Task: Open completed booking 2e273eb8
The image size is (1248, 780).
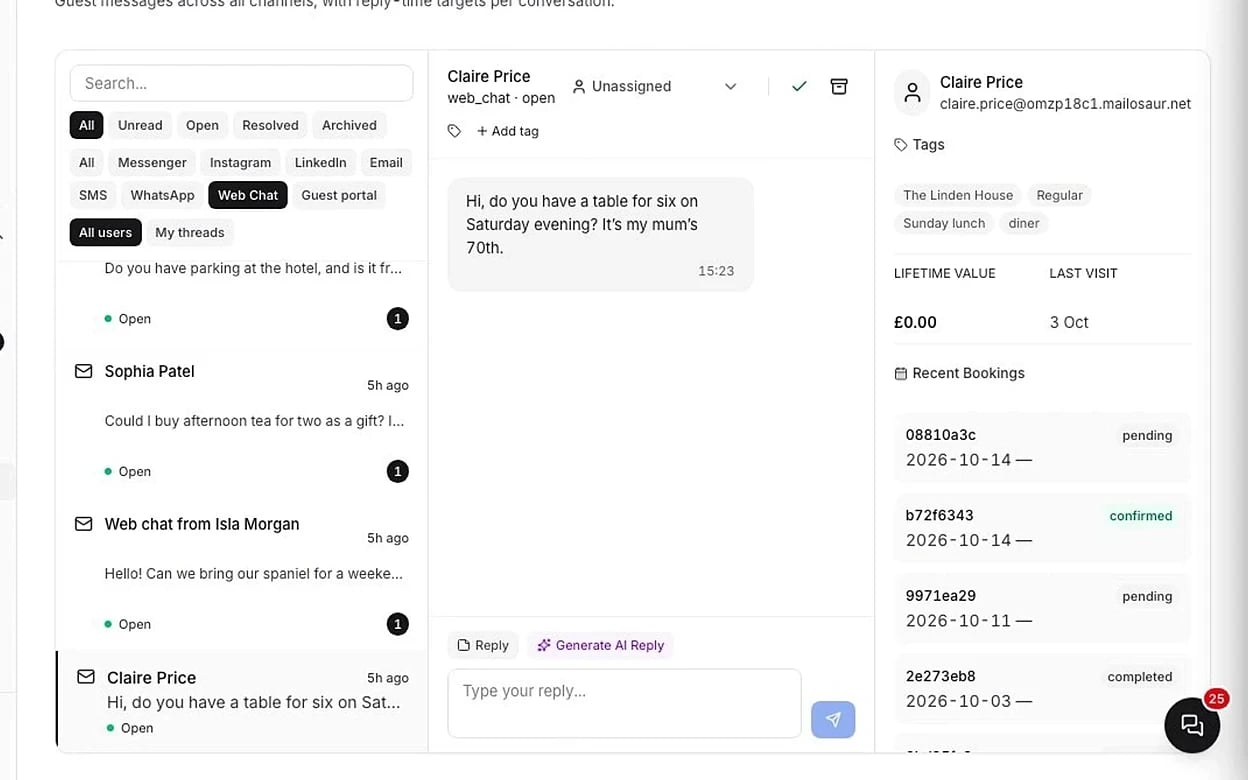Action: tap(1042, 689)
